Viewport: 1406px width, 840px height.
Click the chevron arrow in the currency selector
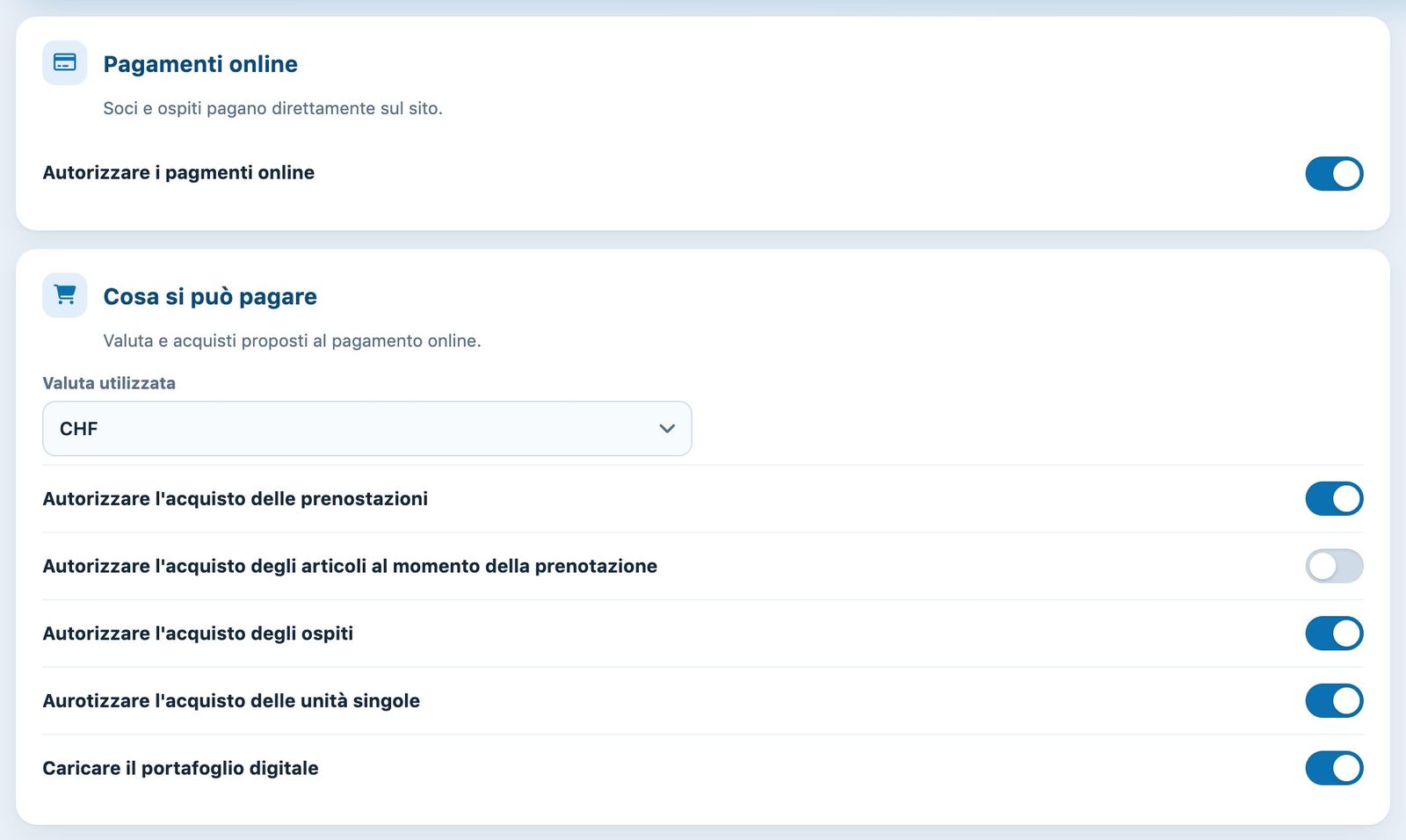click(x=667, y=429)
